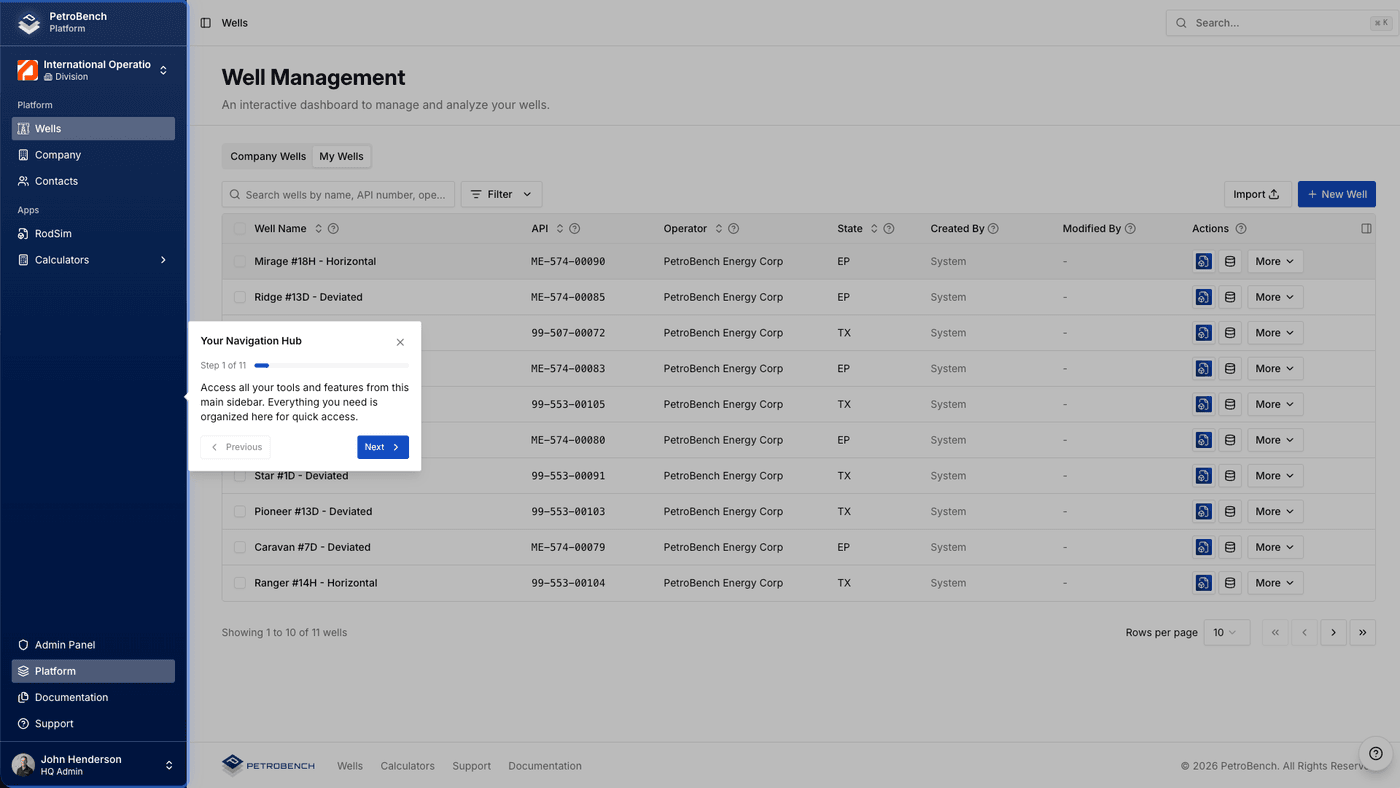Click the New Well button
Image resolution: width=1400 pixels, height=788 pixels.
pos(1336,194)
